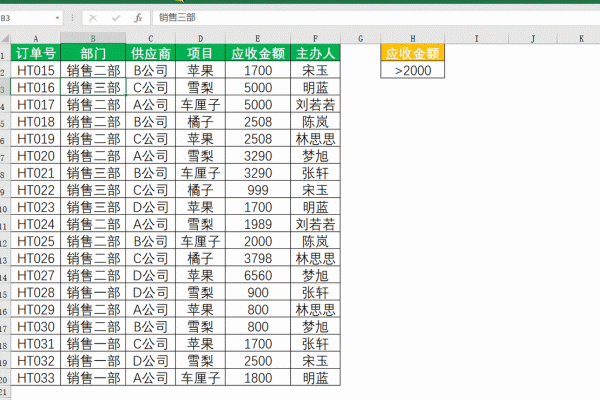Screen dimensions: 600x400
Task: Select the amount cell 900
Action: [x=258, y=292]
